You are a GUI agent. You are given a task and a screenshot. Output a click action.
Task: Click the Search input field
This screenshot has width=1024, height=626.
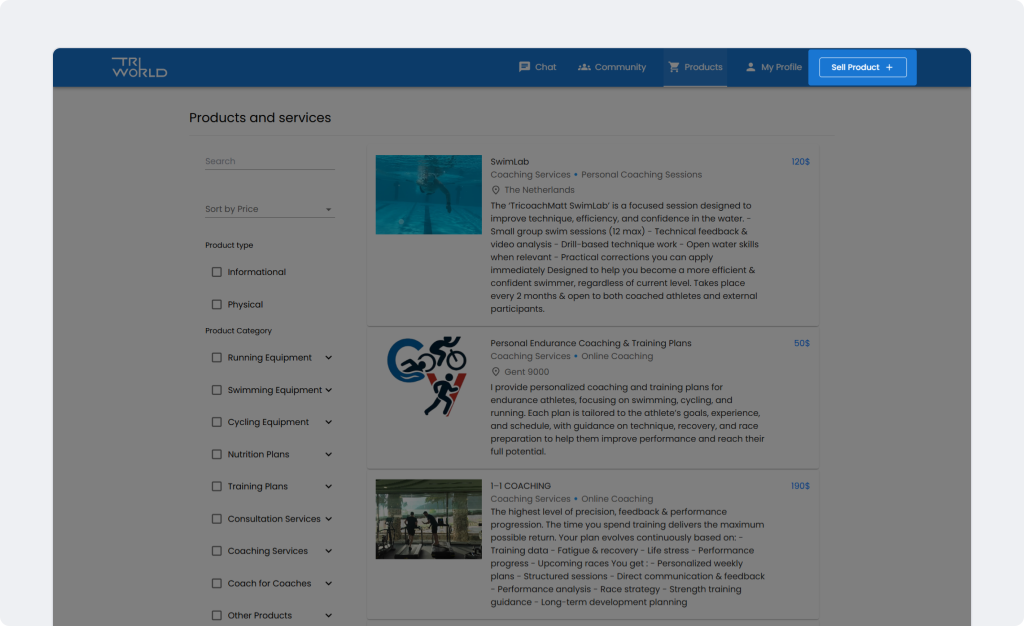(269, 161)
